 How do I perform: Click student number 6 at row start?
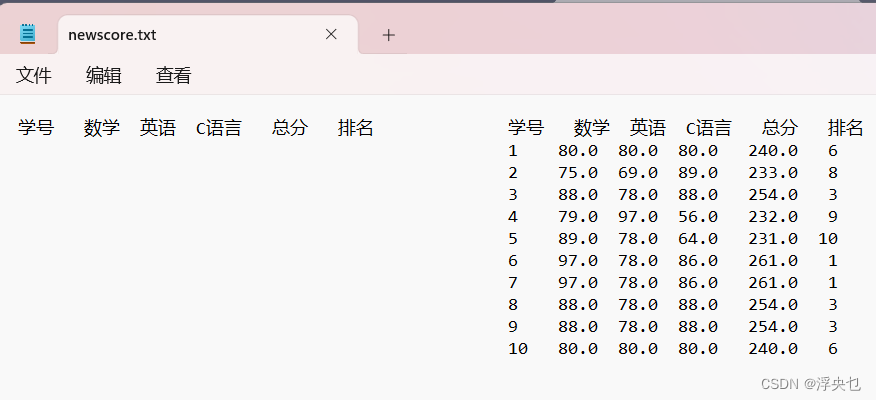point(513,260)
